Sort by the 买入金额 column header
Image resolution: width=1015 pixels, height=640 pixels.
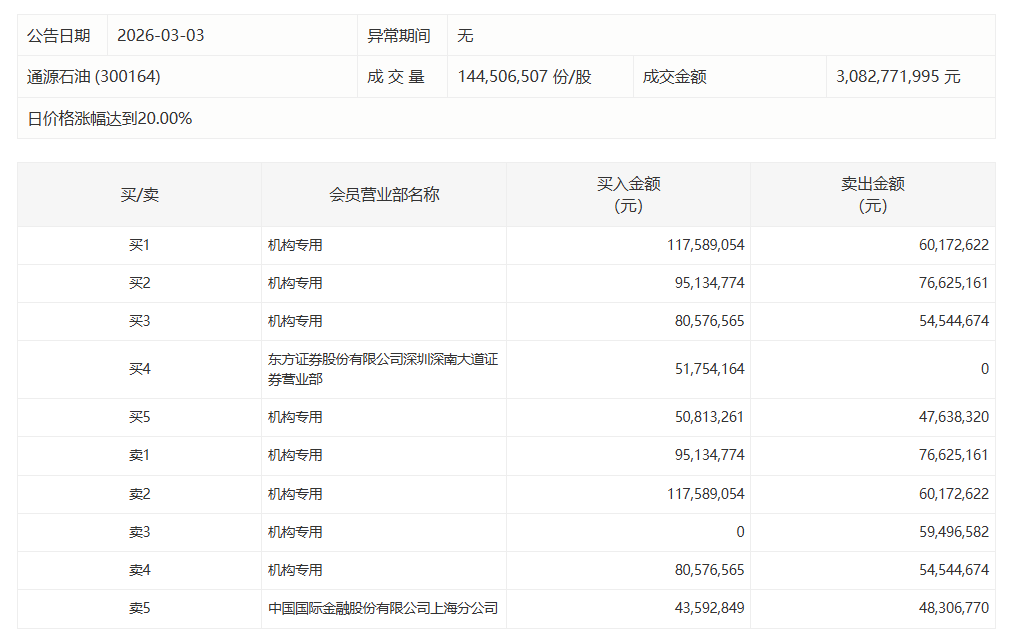[x=629, y=195]
